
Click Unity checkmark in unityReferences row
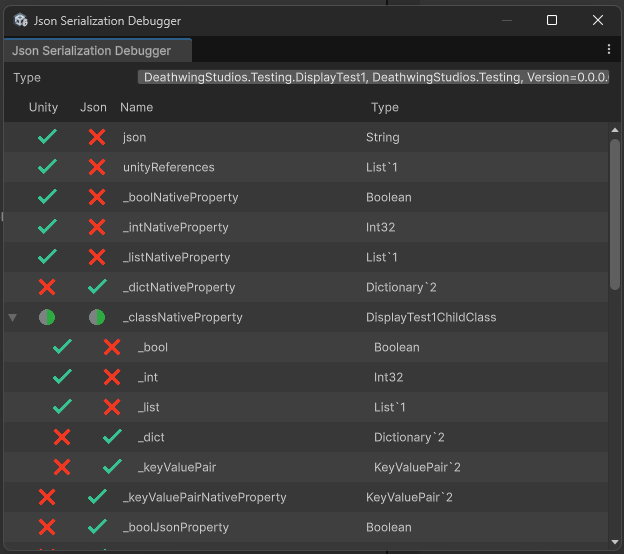pos(47,167)
